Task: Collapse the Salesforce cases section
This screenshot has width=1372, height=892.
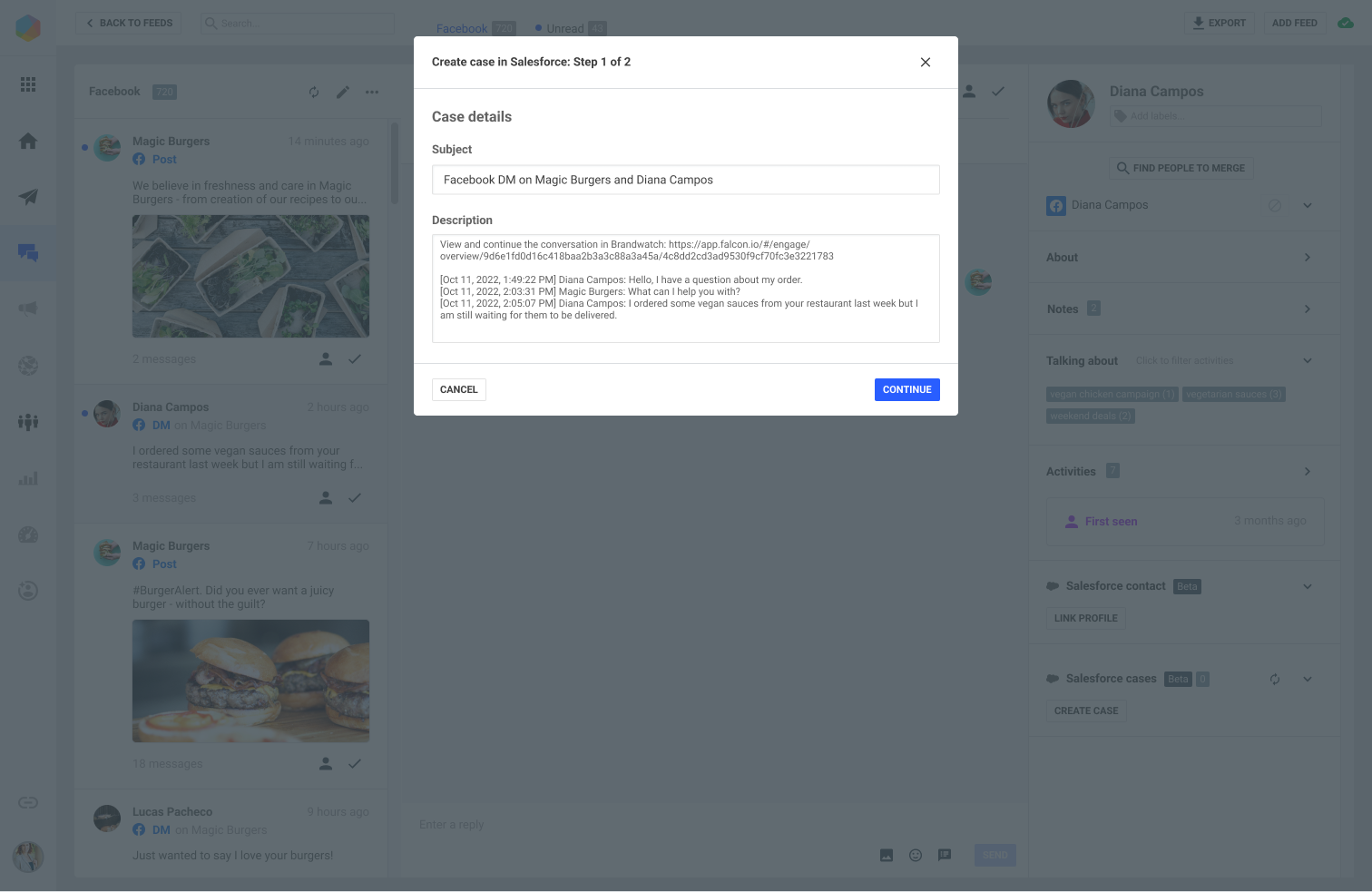Action: coord(1308,680)
